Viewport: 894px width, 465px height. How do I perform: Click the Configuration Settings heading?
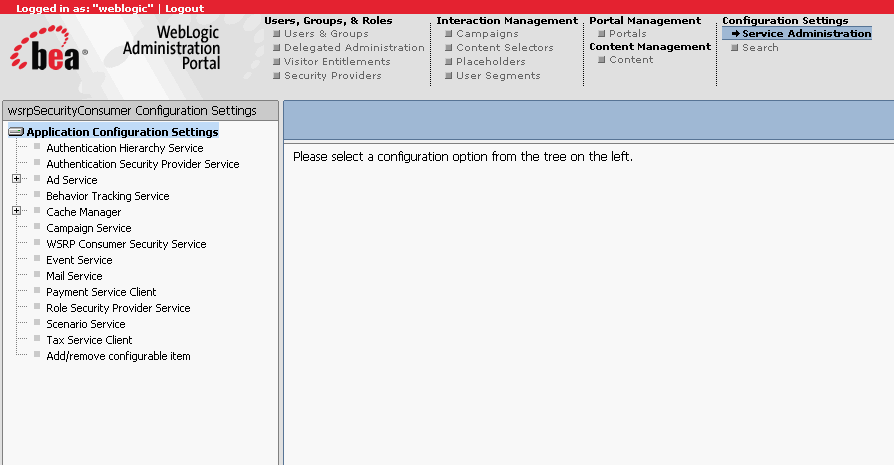click(x=785, y=21)
